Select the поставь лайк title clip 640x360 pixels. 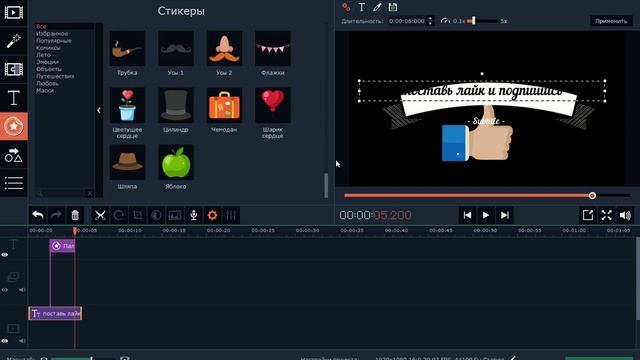click(55, 313)
